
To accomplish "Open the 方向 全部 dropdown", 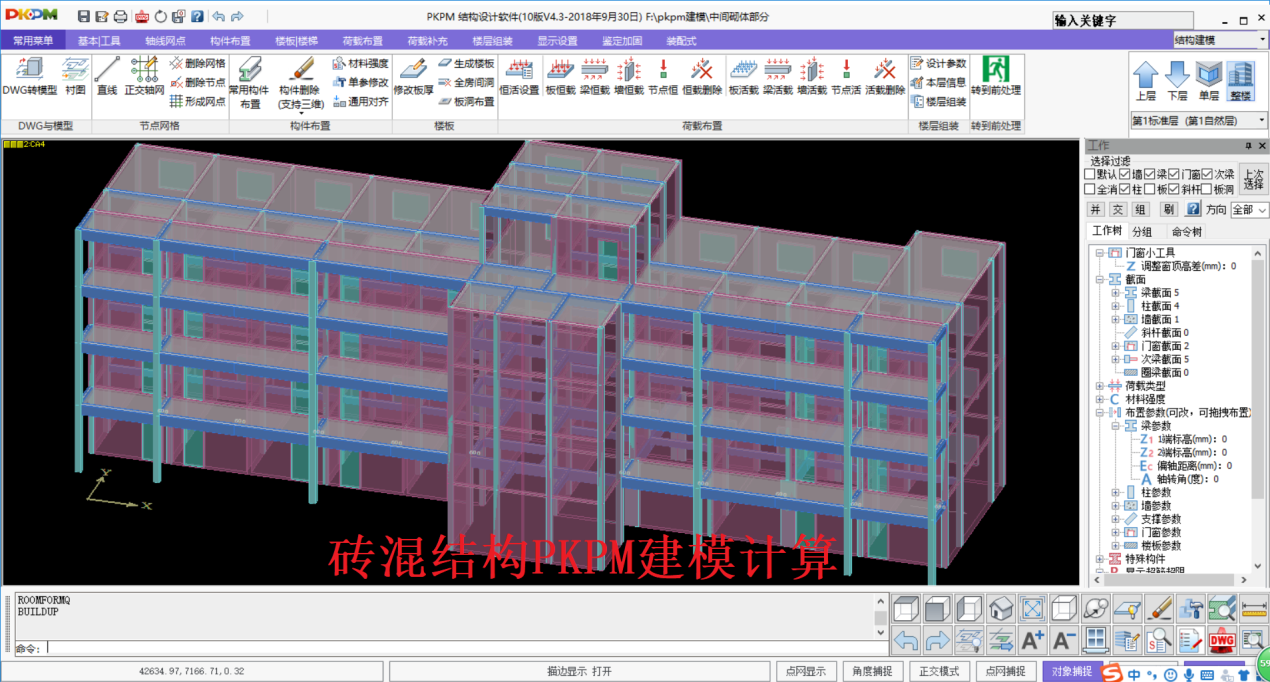I will pos(1249,210).
